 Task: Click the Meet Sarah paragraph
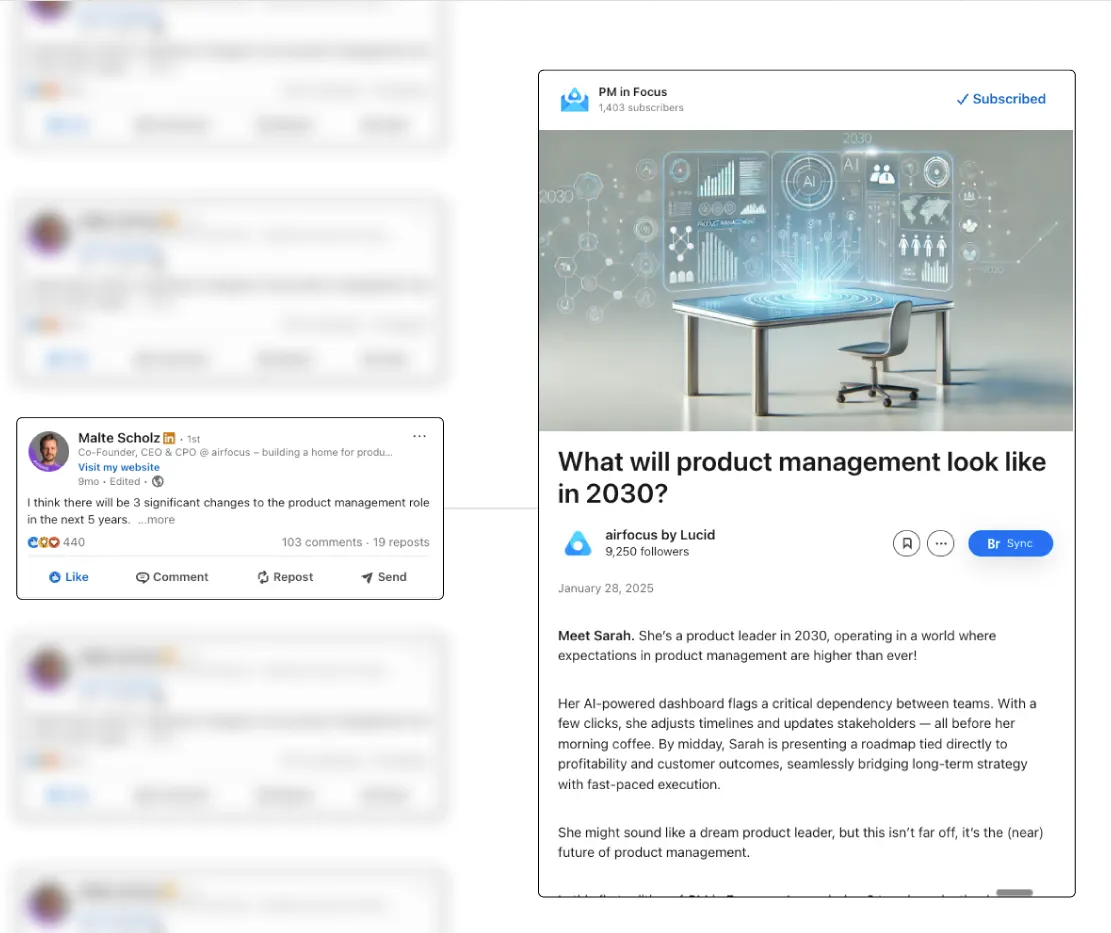coord(777,646)
